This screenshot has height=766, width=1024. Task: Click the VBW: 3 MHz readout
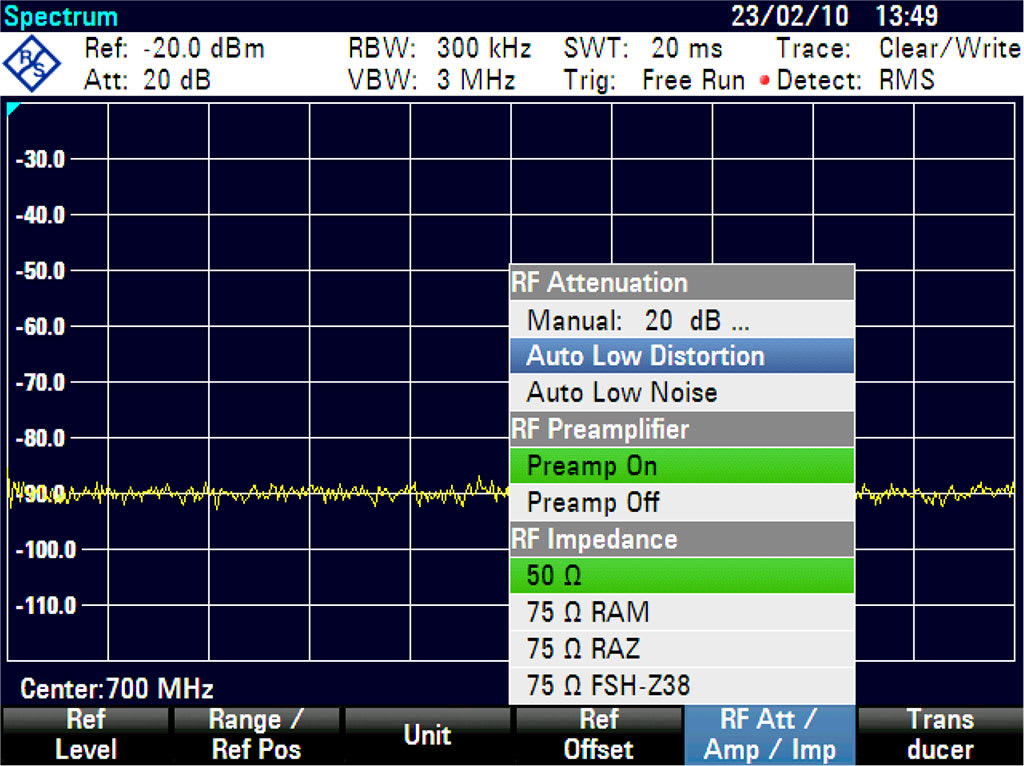tap(431, 80)
